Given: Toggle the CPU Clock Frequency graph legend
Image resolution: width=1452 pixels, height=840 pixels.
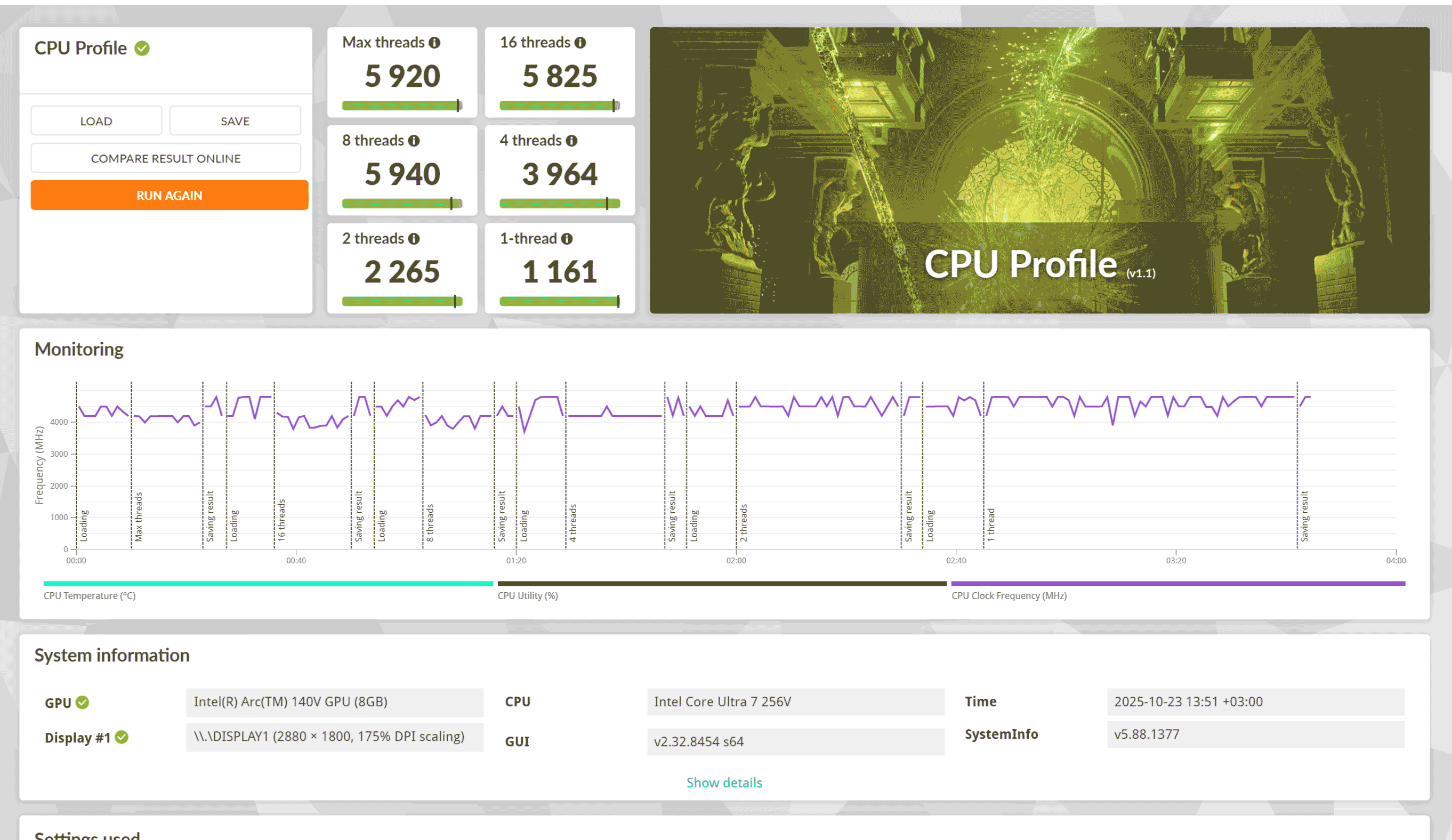Looking at the screenshot, I should pyautogui.click(x=1009, y=596).
